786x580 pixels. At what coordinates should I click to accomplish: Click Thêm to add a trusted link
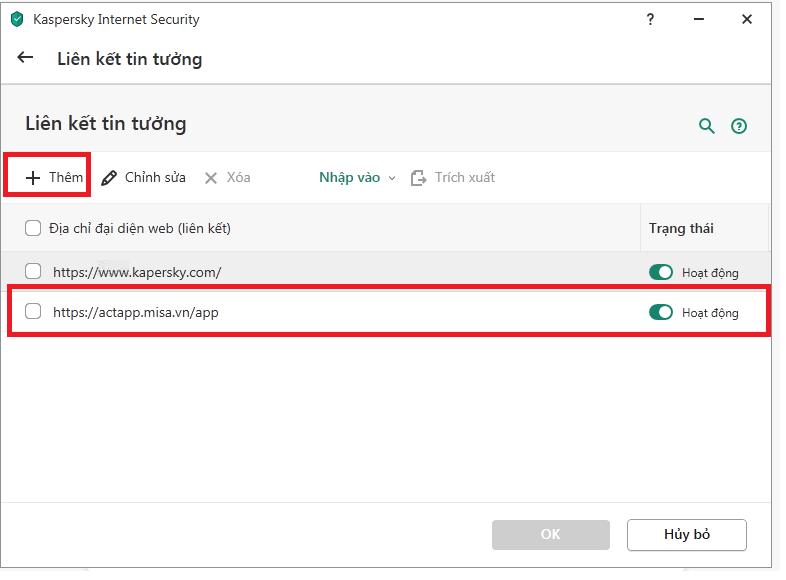click(x=54, y=177)
